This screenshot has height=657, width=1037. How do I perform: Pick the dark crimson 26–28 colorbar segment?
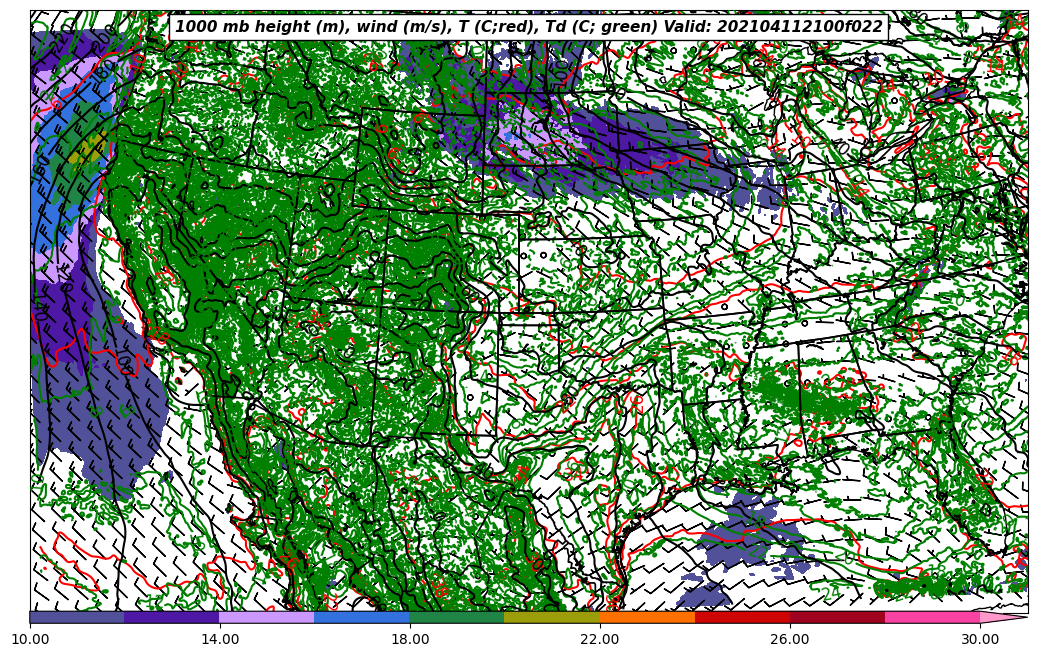837,618
